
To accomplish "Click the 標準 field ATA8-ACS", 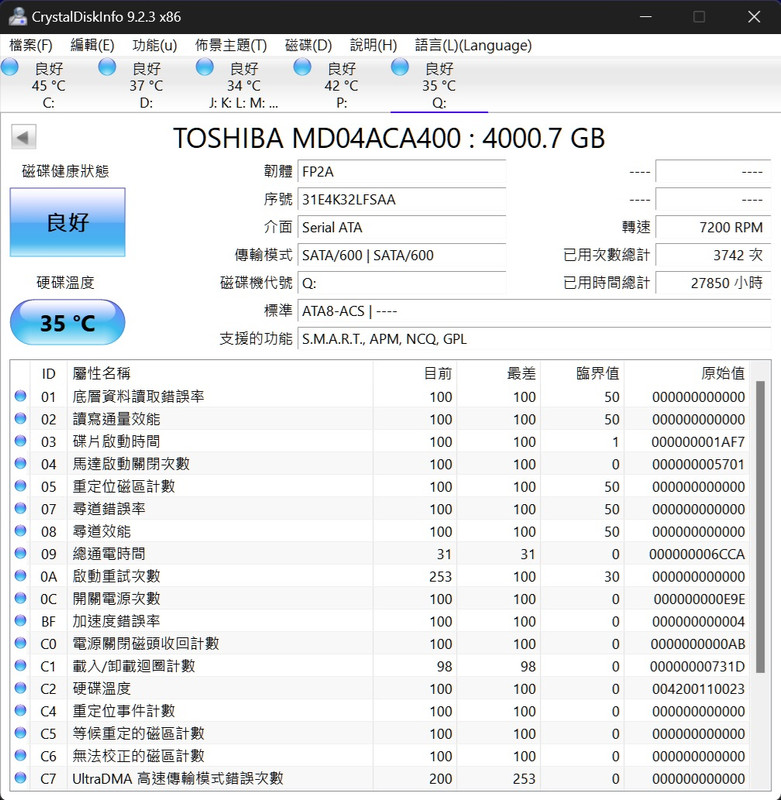I will 534,311.
